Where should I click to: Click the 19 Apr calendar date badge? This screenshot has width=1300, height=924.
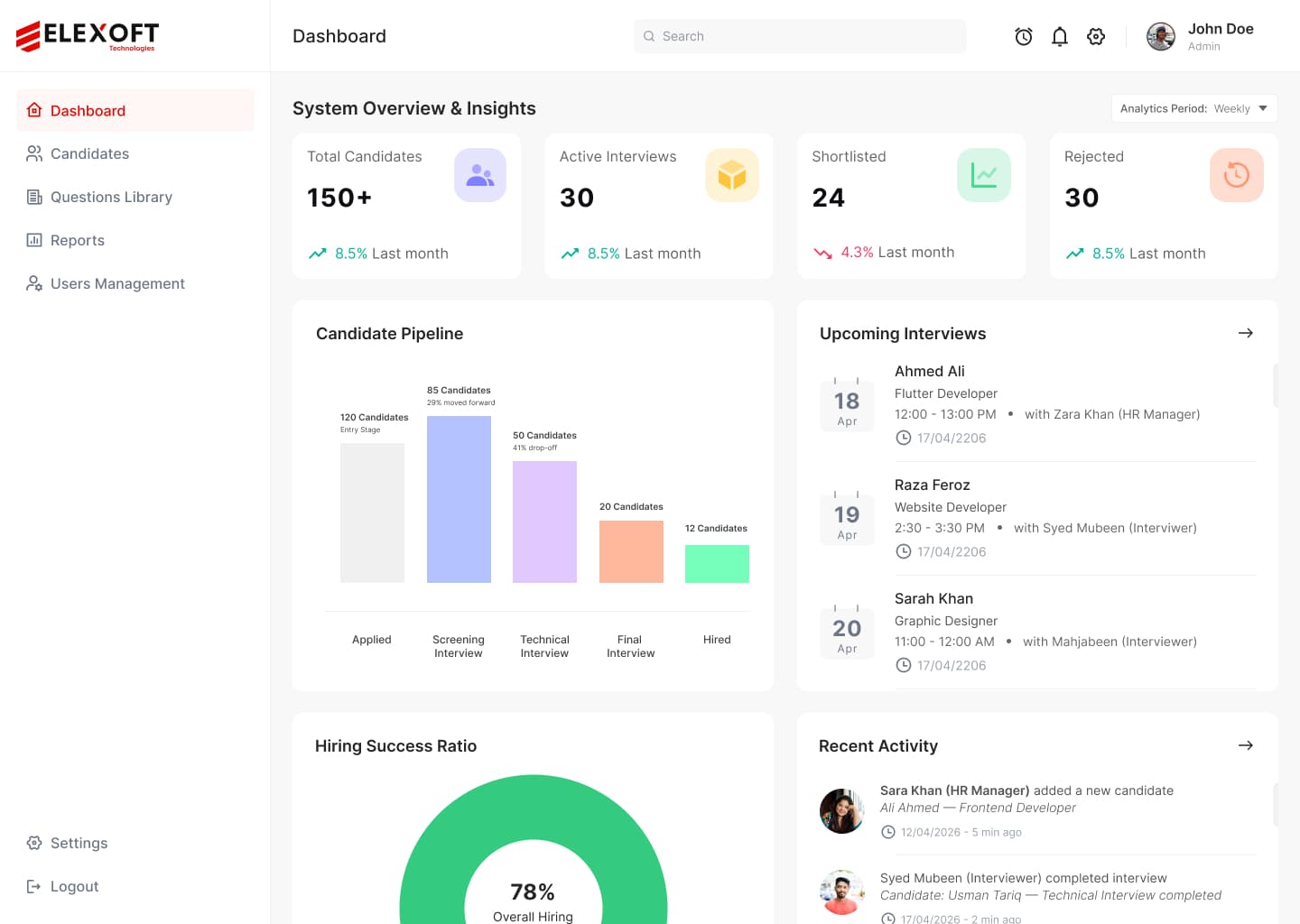[847, 519]
